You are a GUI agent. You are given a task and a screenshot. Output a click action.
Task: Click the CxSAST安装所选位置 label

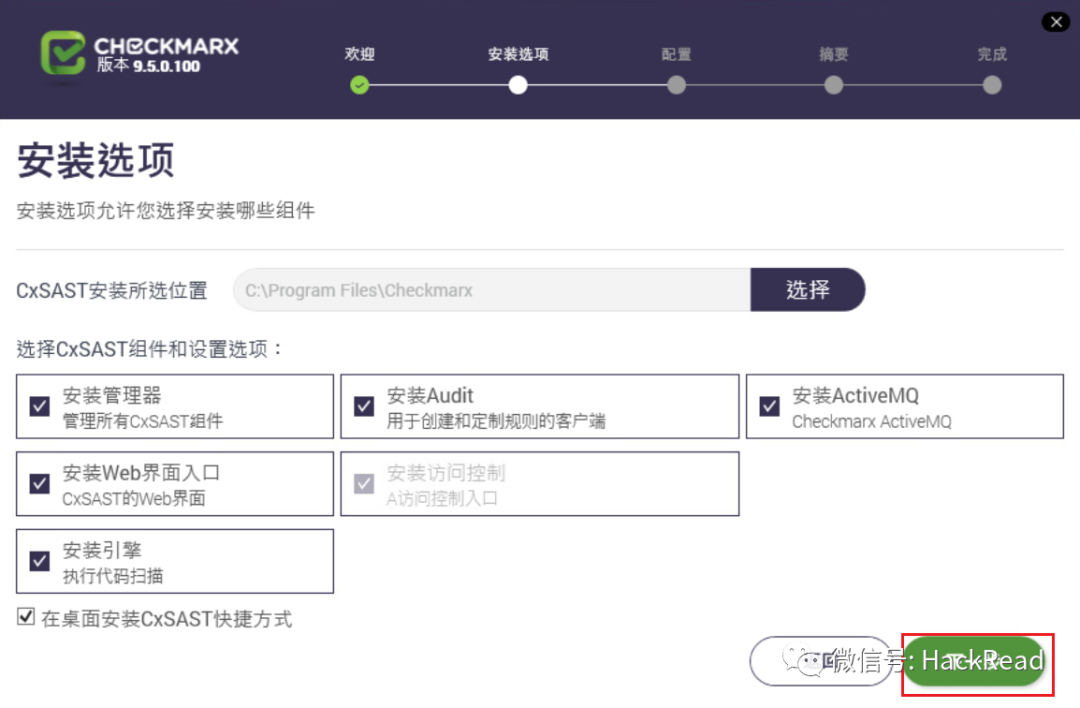[x=112, y=291]
